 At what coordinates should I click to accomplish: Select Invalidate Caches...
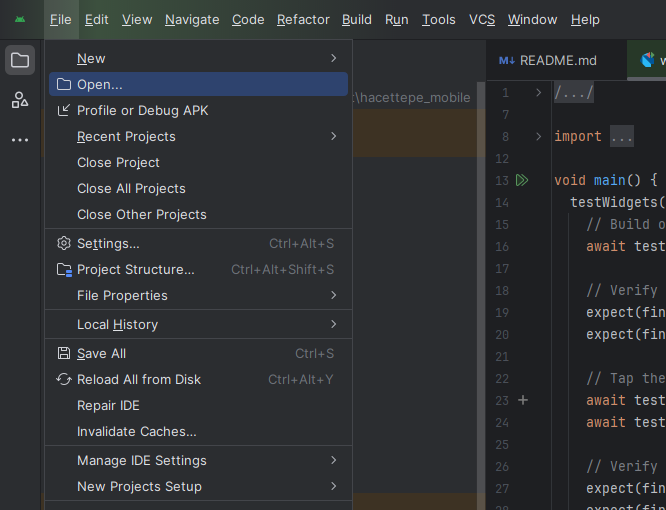pos(198,431)
